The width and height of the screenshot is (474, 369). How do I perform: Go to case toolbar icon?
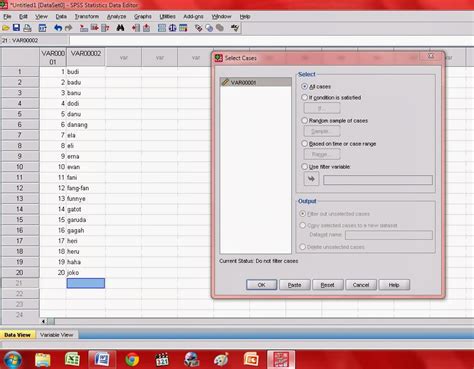tap(84, 28)
